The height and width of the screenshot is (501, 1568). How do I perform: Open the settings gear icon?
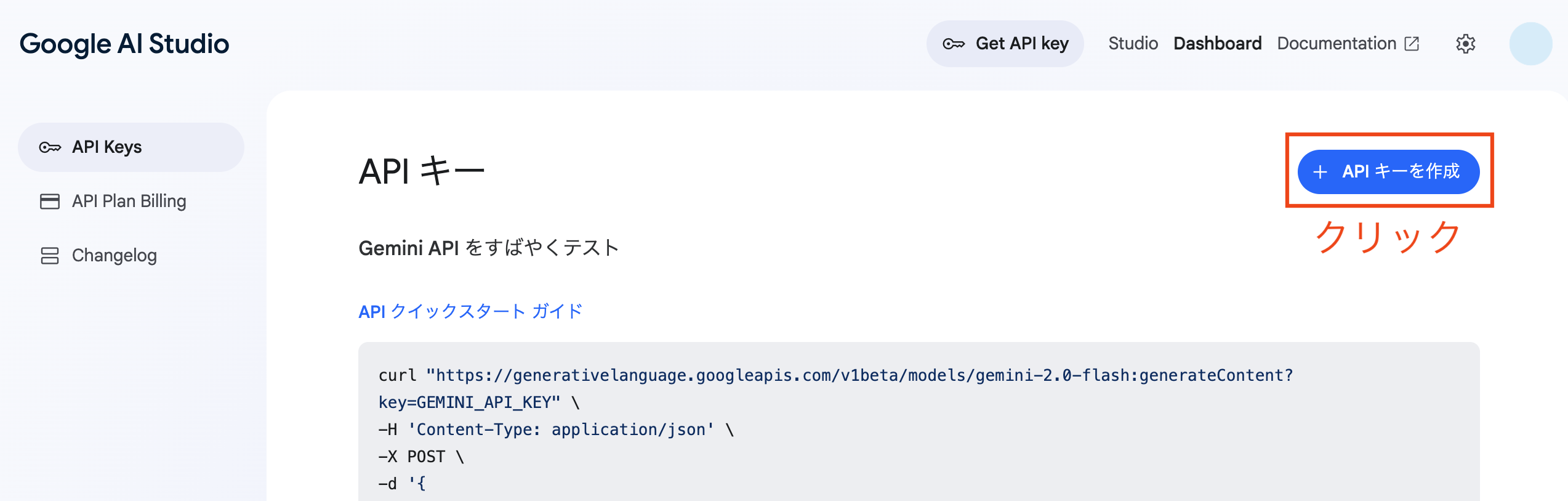(x=1465, y=44)
